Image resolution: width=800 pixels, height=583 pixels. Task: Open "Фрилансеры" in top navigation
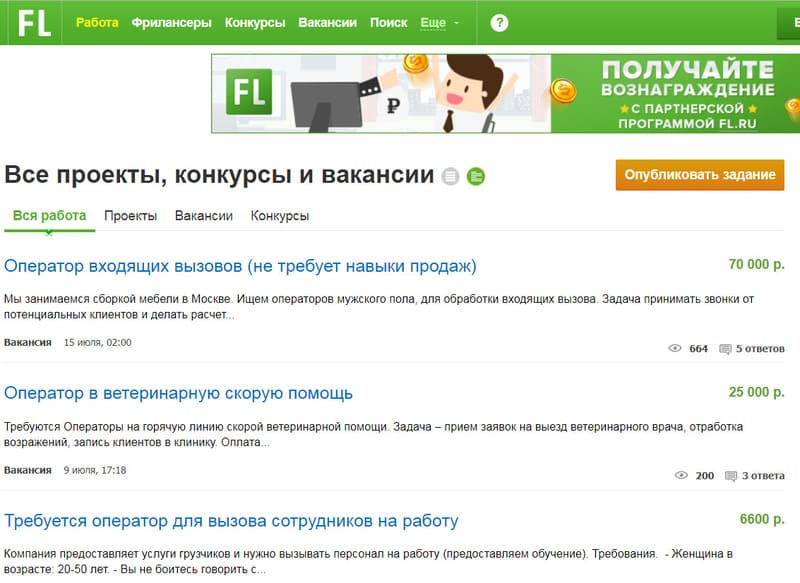171,22
